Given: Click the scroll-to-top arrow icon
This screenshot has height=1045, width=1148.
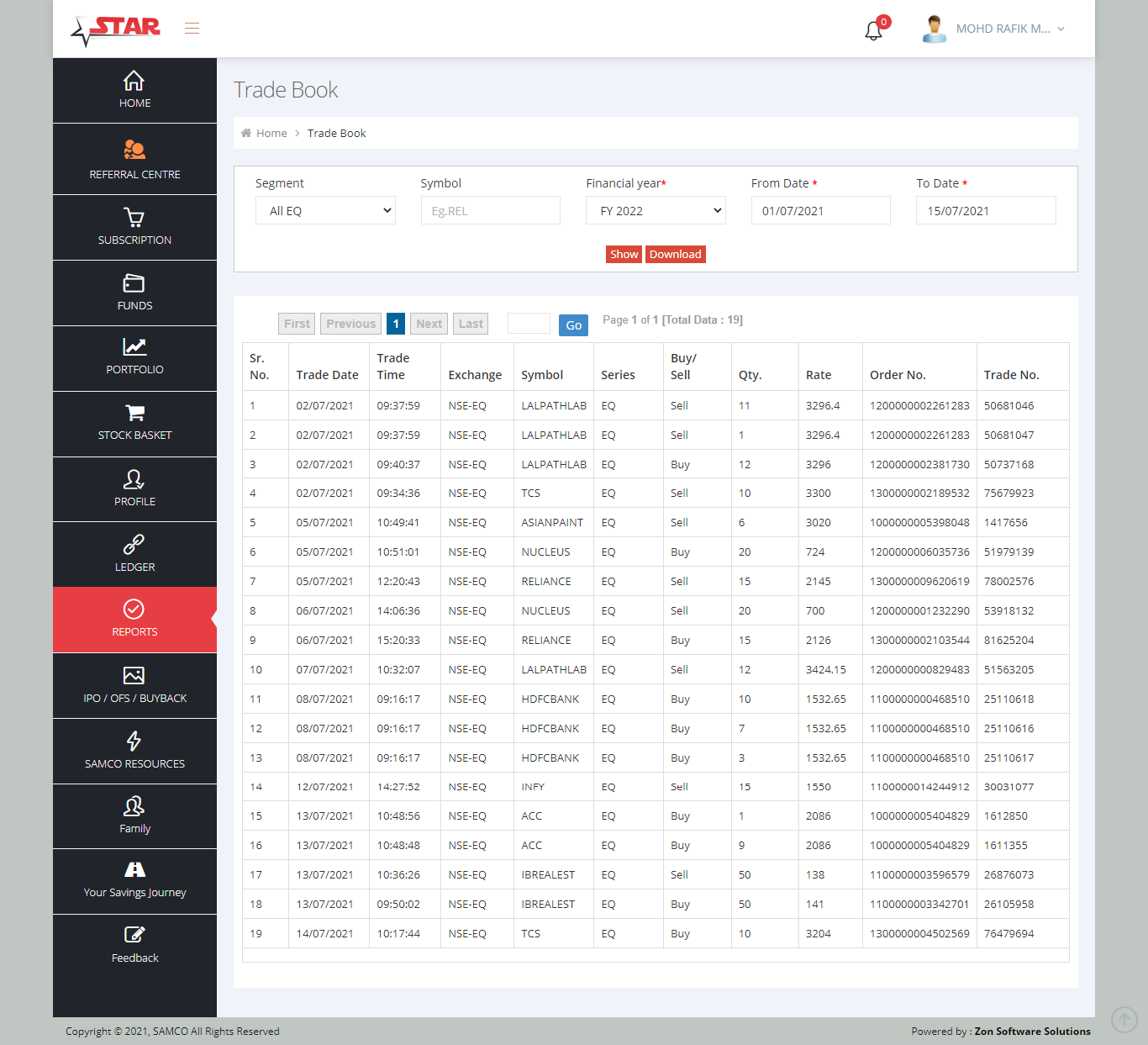Looking at the screenshot, I should 1124,1020.
